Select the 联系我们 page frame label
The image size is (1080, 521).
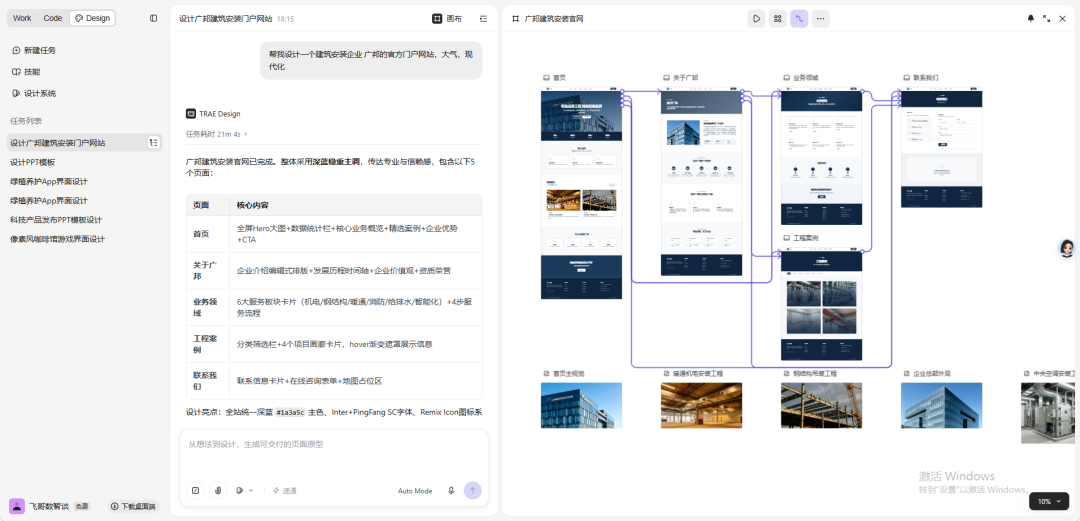tap(920, 78)
